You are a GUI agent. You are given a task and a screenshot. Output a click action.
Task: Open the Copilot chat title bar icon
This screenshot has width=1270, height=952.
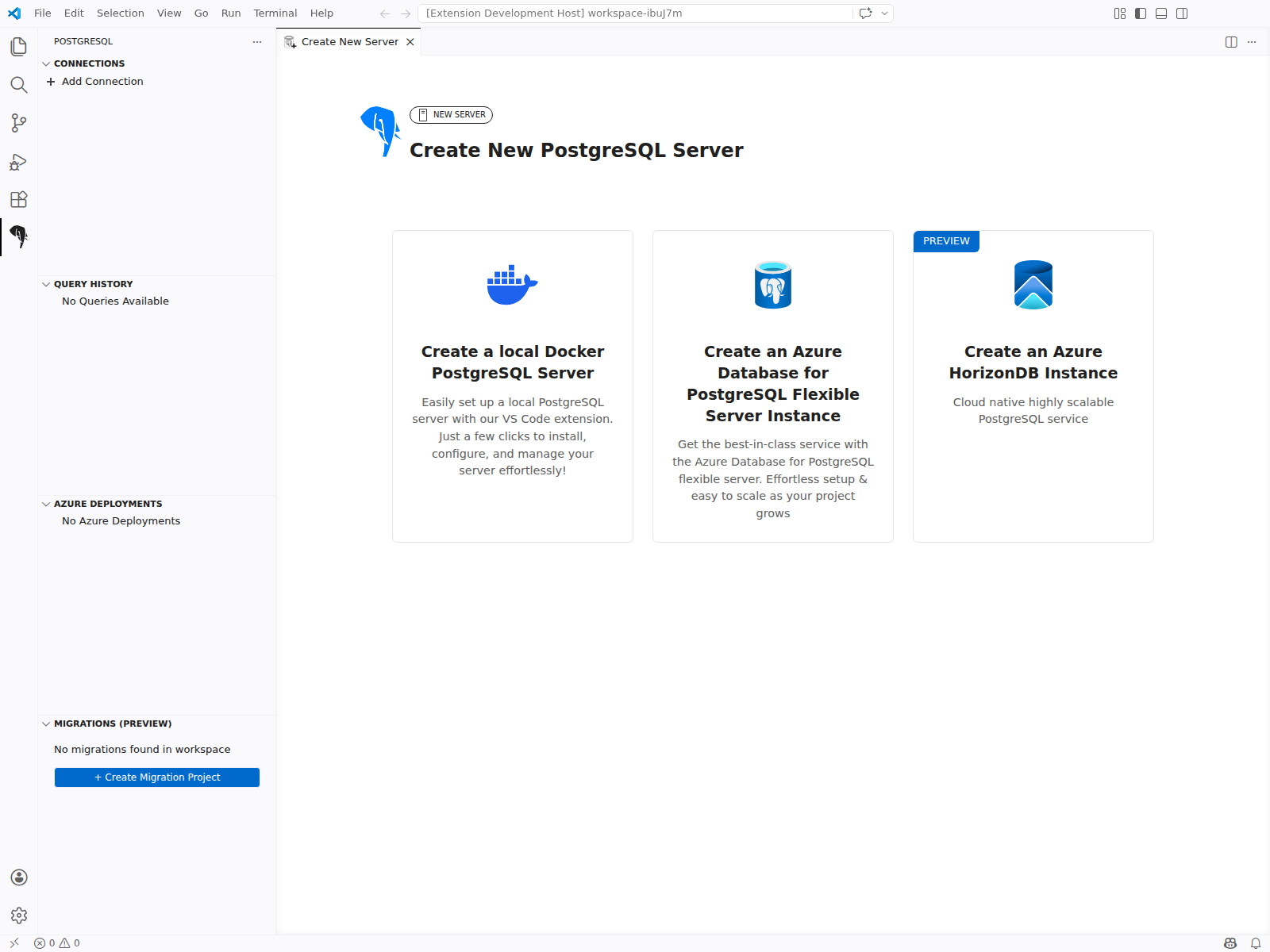click(866, 13)
